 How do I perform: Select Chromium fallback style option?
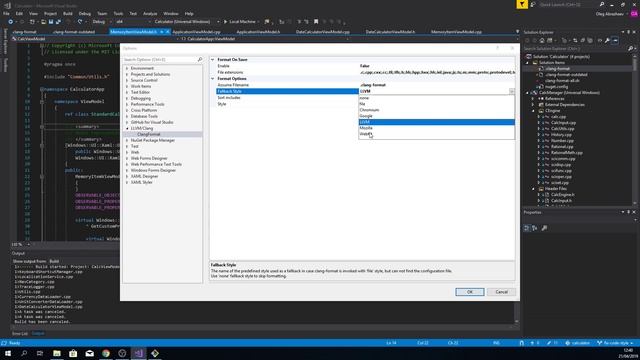tap(436, 110)
